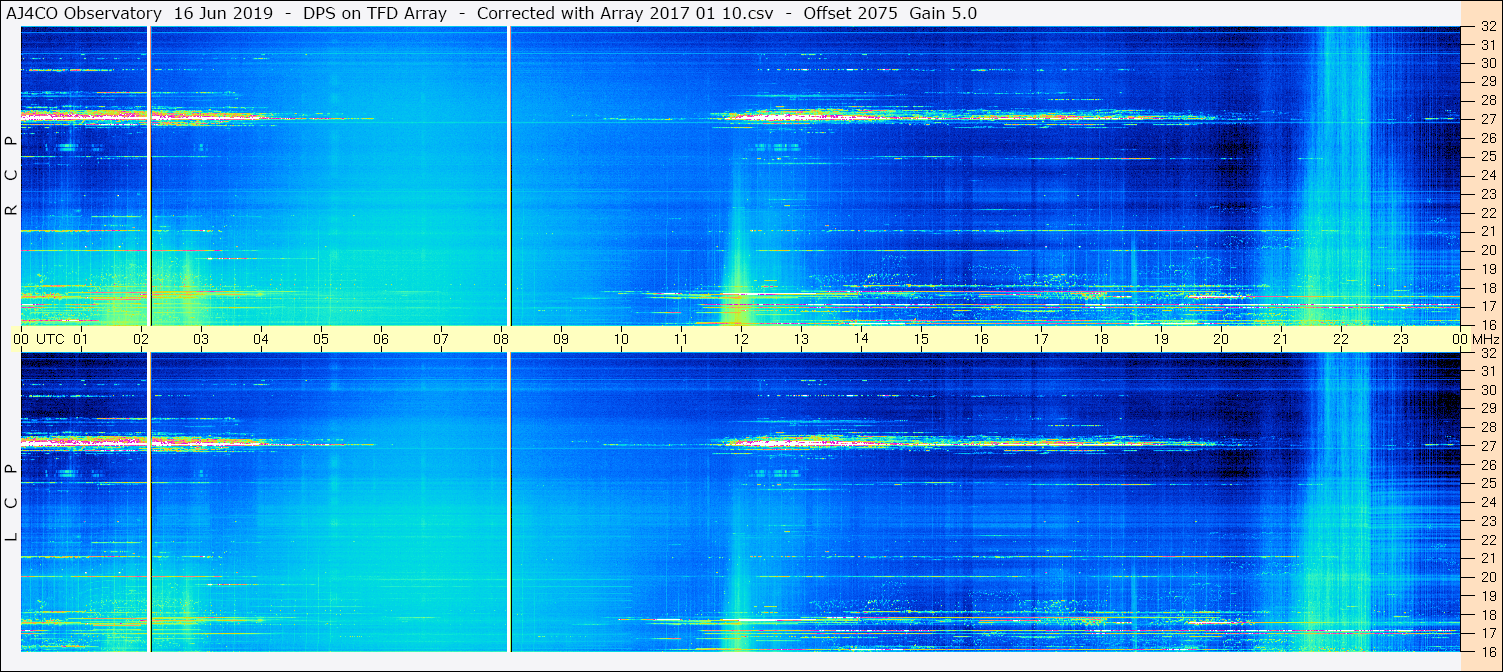This screenshot has width=1503, height=672.
Task: Click white vertical line after 02 in RCP panel
Action: [149, 176]
